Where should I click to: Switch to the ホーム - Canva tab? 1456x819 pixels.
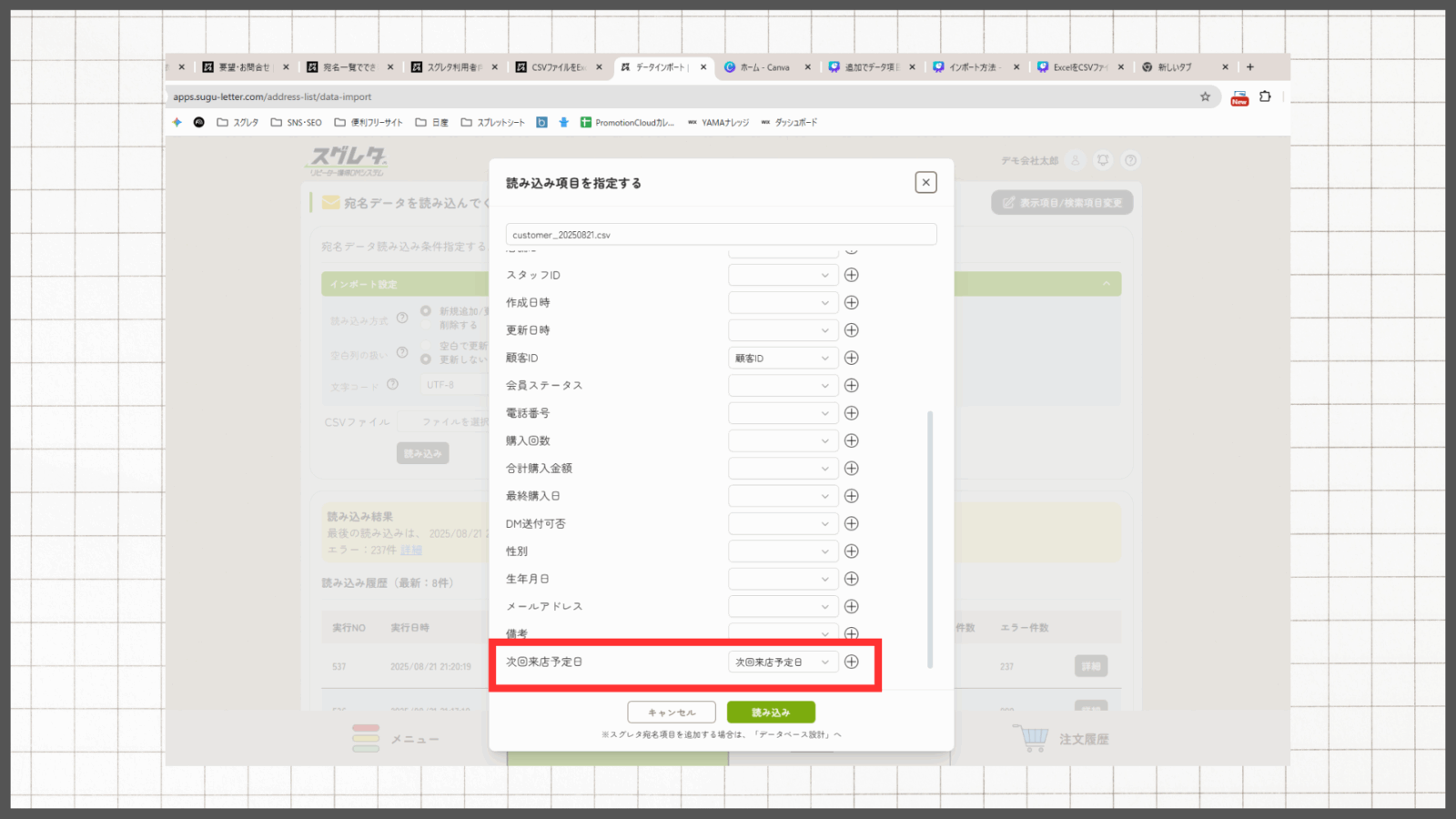pyautogui.click(x=764, y=67)
